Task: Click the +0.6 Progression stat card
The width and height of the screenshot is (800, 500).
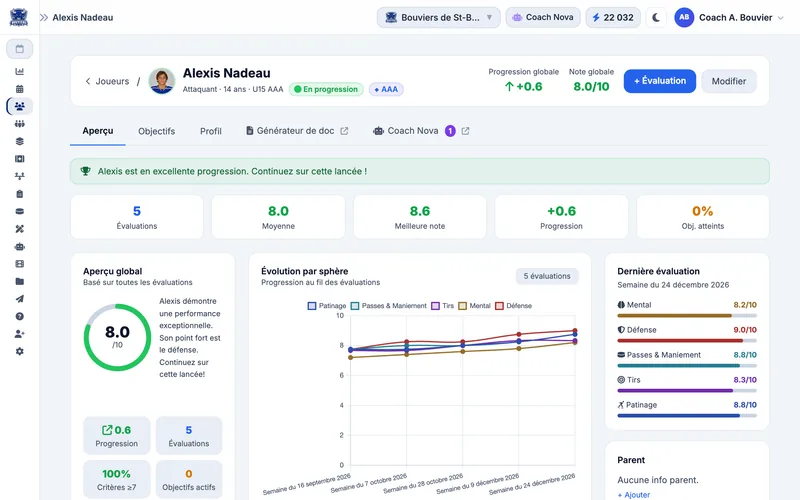Action: coord(561,217)
